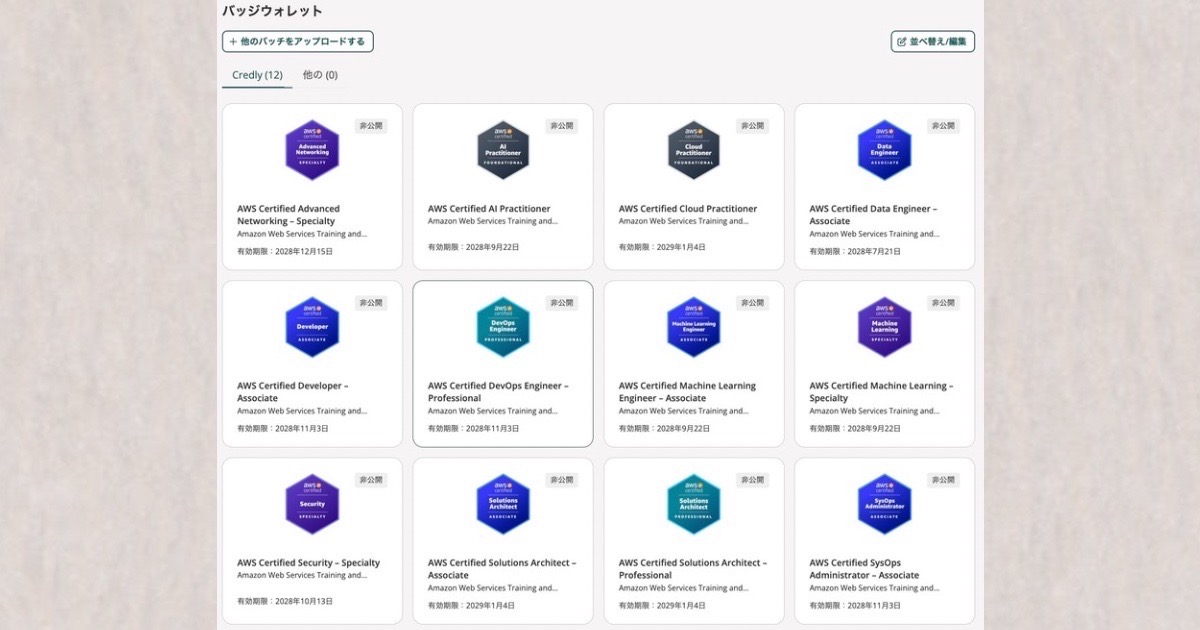Click 非公開 tag on Security Specialty card

tap(370, 480)
